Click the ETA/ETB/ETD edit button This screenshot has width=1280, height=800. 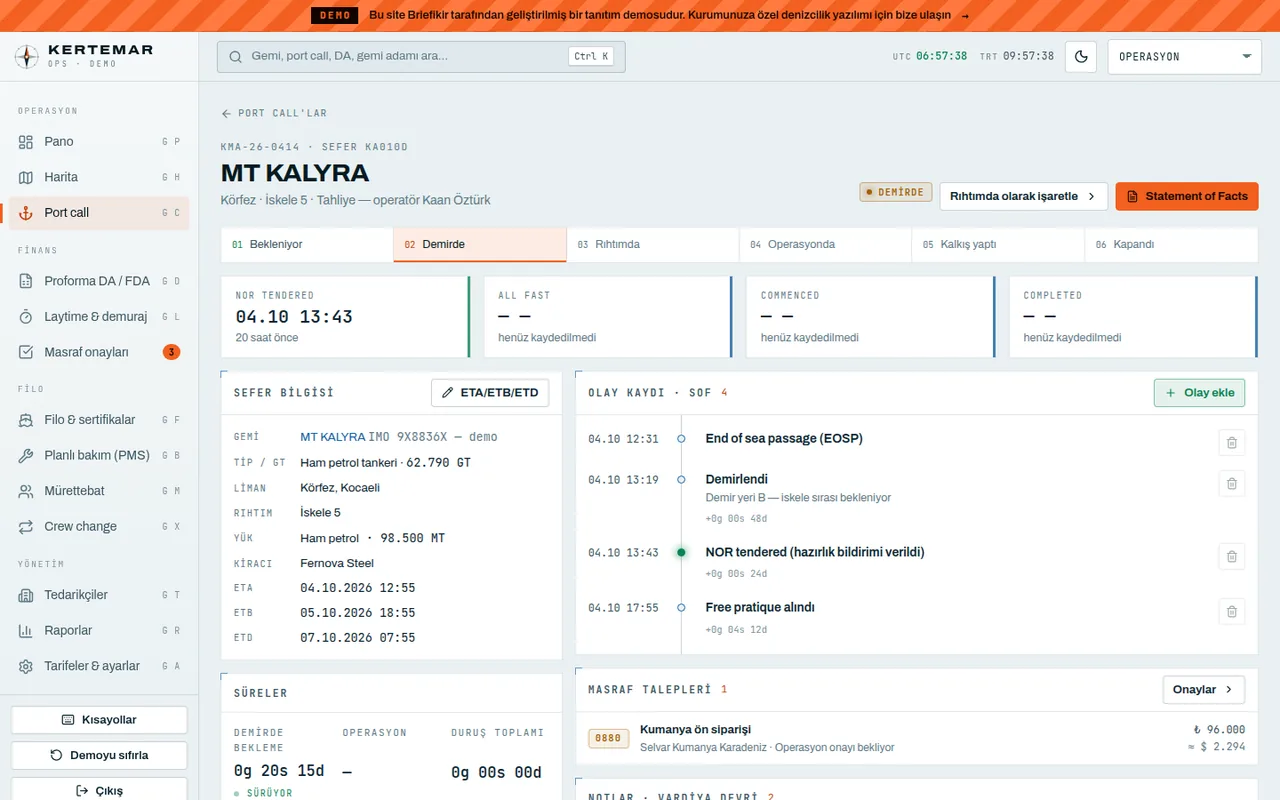(x=490, y=393)
